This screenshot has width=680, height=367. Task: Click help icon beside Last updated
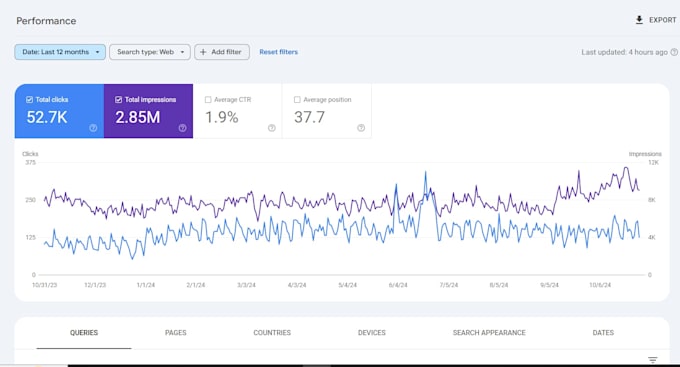pos(674,52)
